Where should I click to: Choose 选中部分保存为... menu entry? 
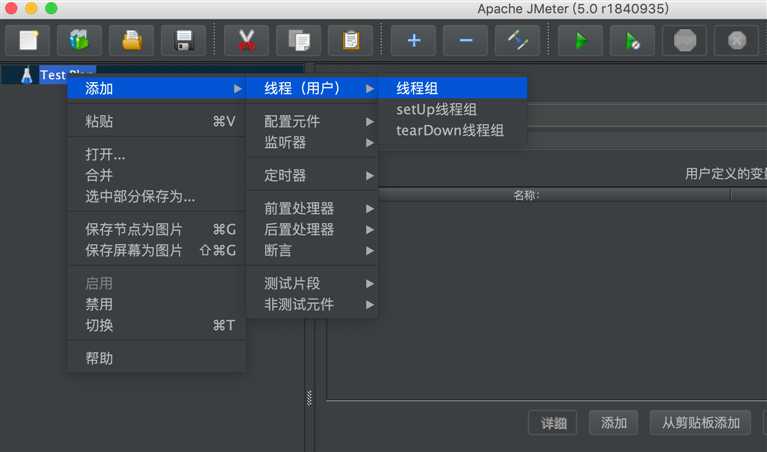click(x=156, y=196)
